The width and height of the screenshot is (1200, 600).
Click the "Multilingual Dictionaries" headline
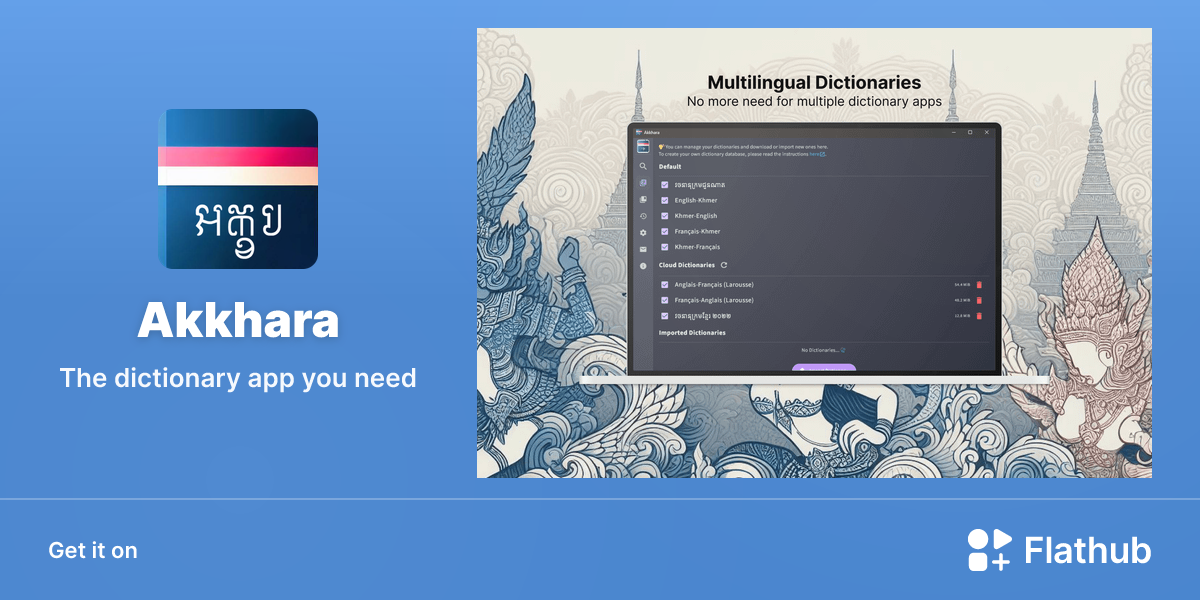(814, 82)
